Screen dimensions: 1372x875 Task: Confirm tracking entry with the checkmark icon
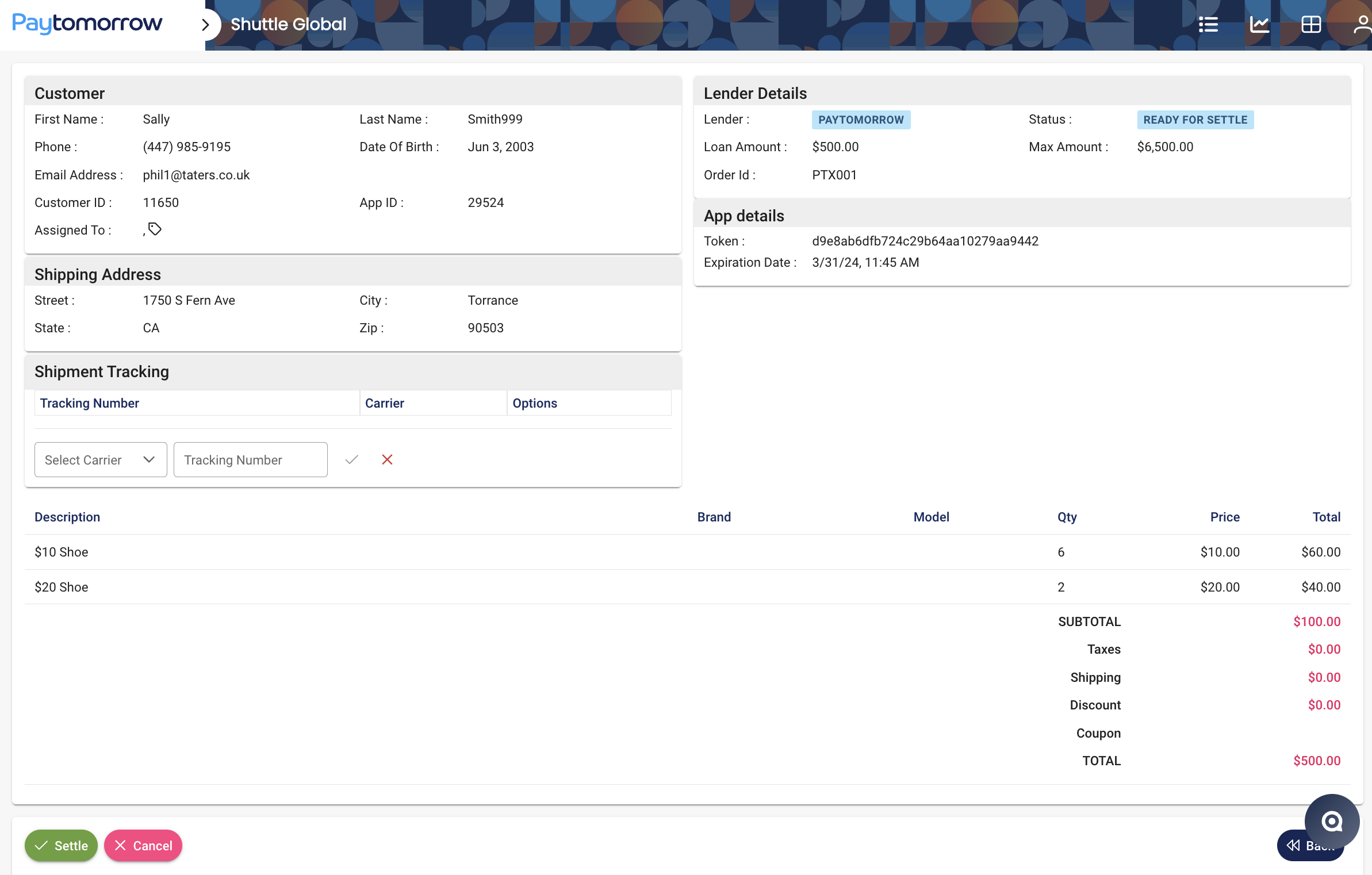(x=352, y=459)
